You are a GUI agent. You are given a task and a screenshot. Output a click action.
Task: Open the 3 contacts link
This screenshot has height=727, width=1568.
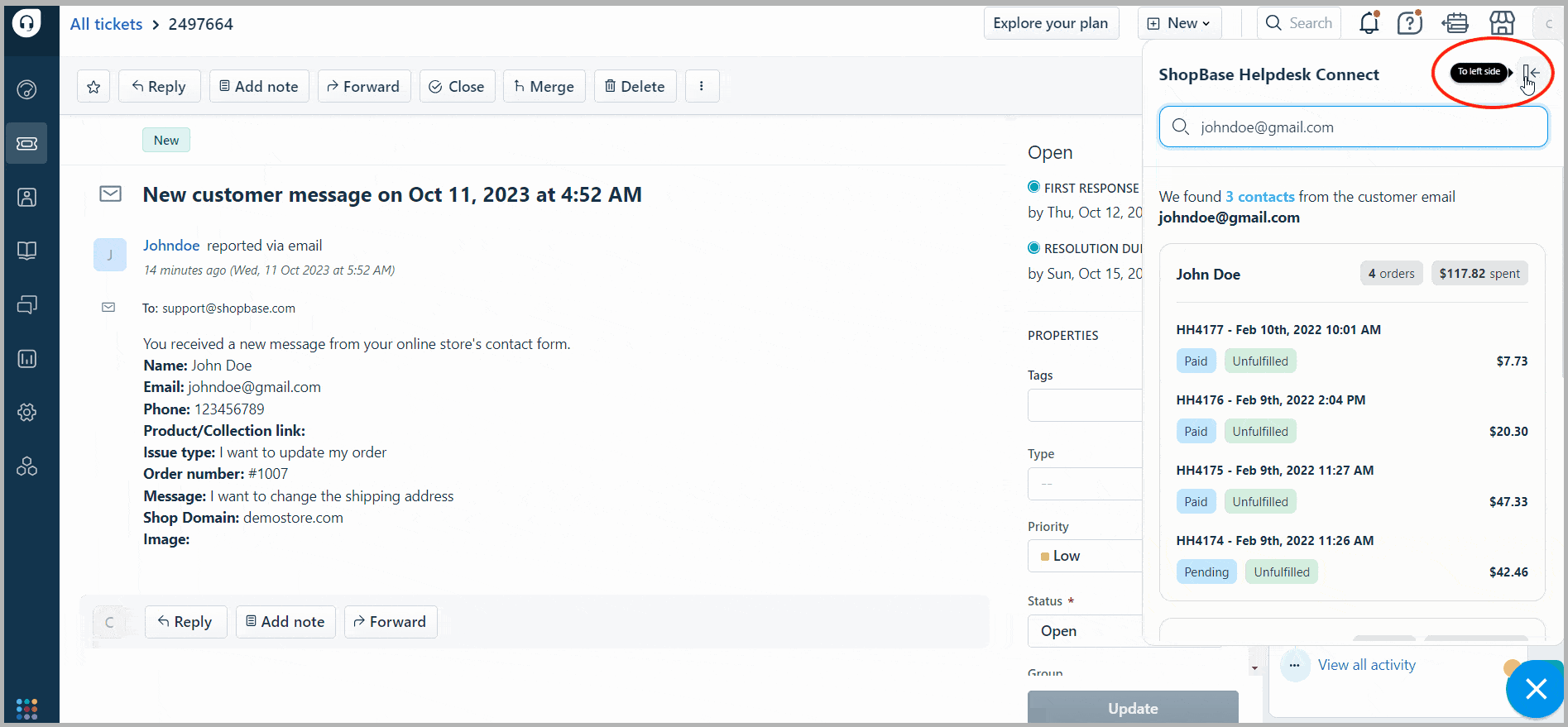[x=1259, y=197]
